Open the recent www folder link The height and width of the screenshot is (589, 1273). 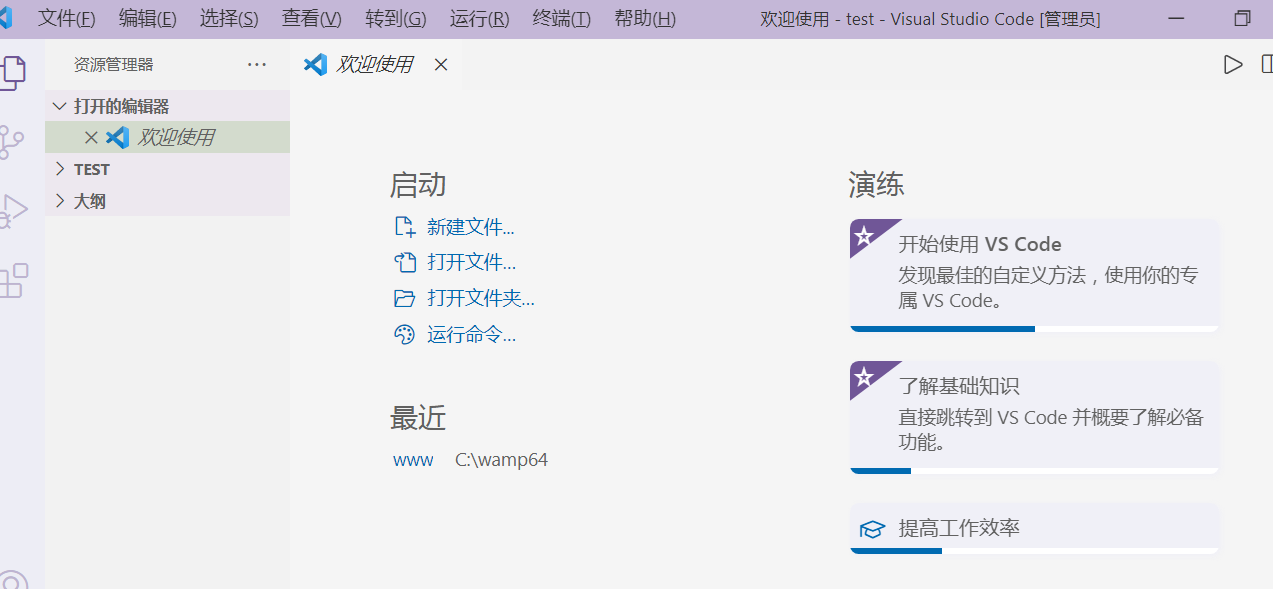pos(413,460)
